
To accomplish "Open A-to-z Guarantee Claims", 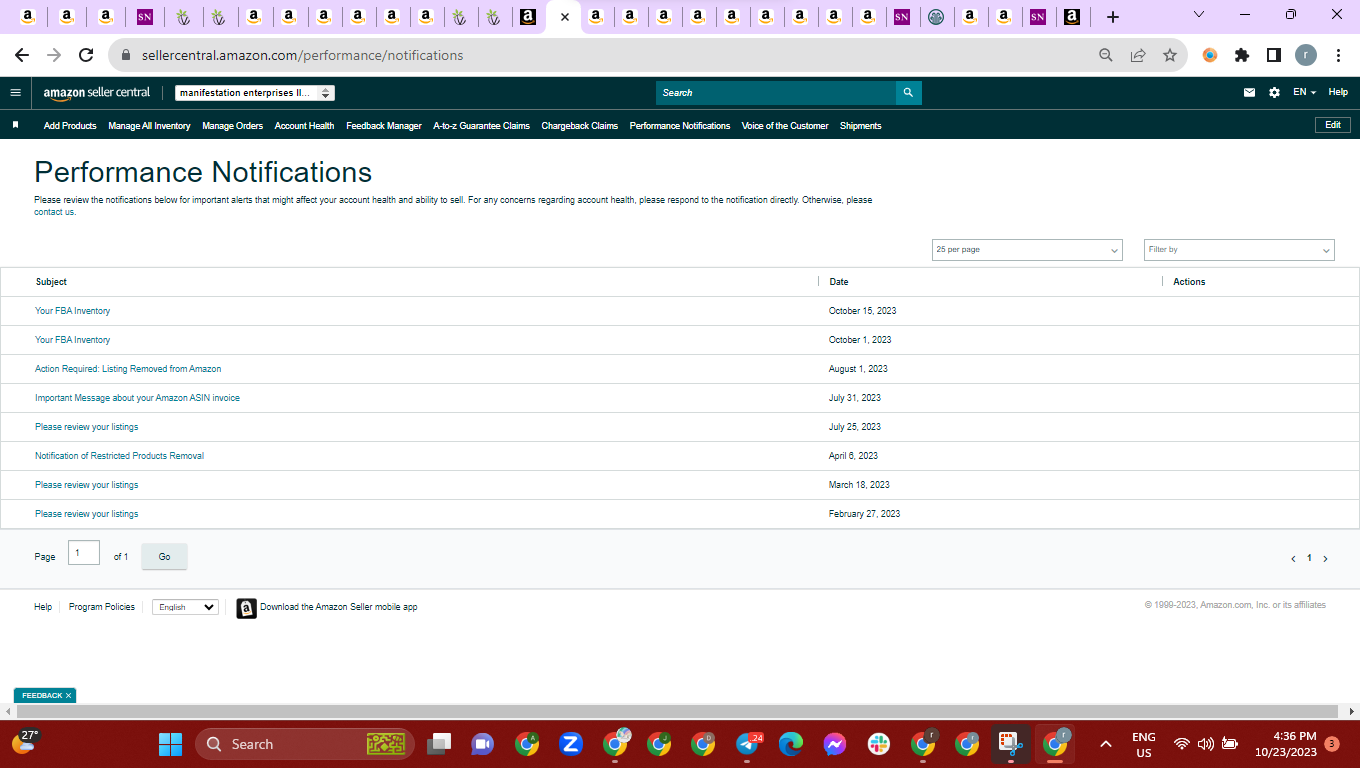I will pos(481,126).
